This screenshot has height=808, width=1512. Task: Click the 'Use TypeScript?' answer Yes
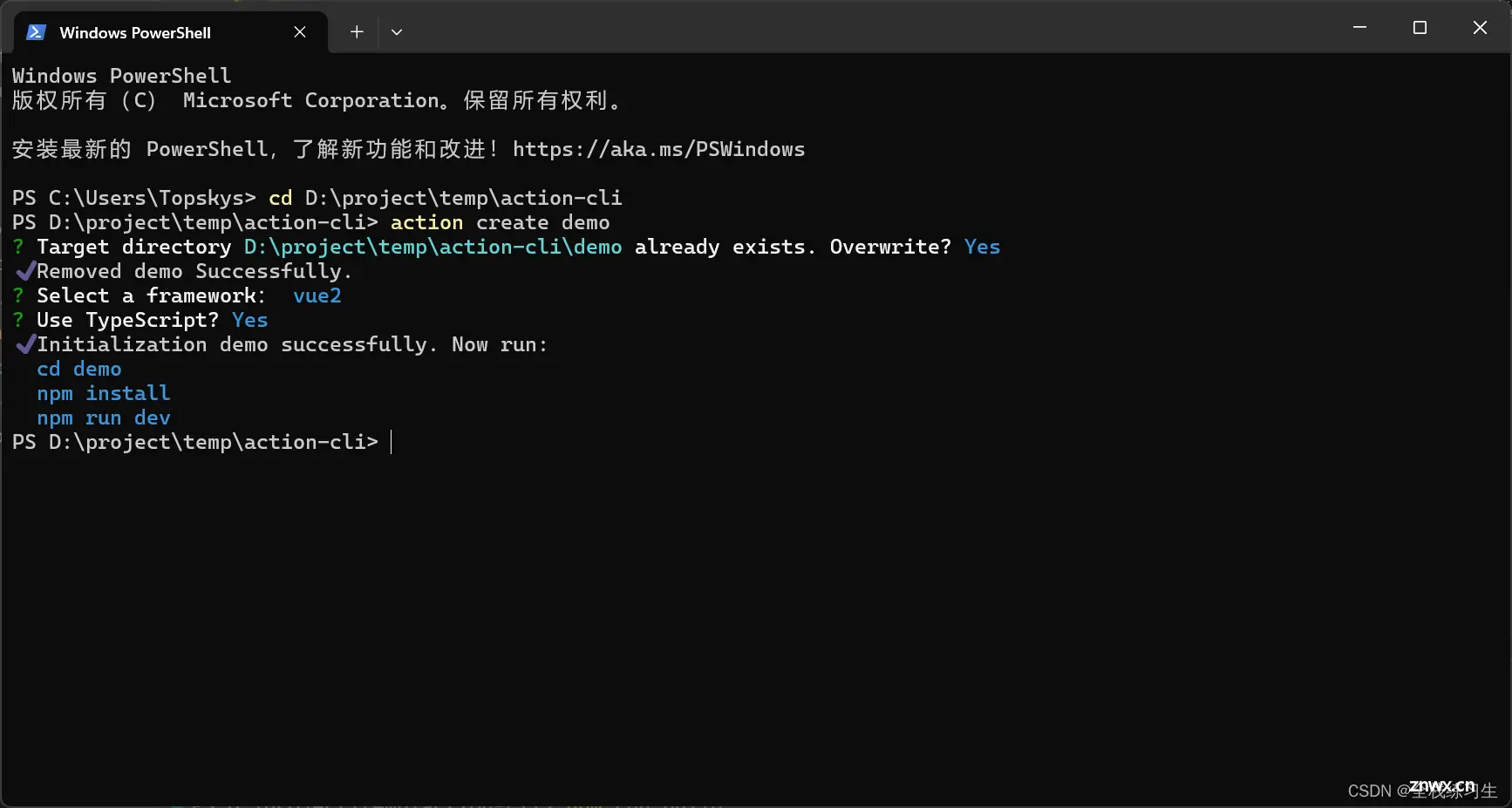(x=249, y=320)
